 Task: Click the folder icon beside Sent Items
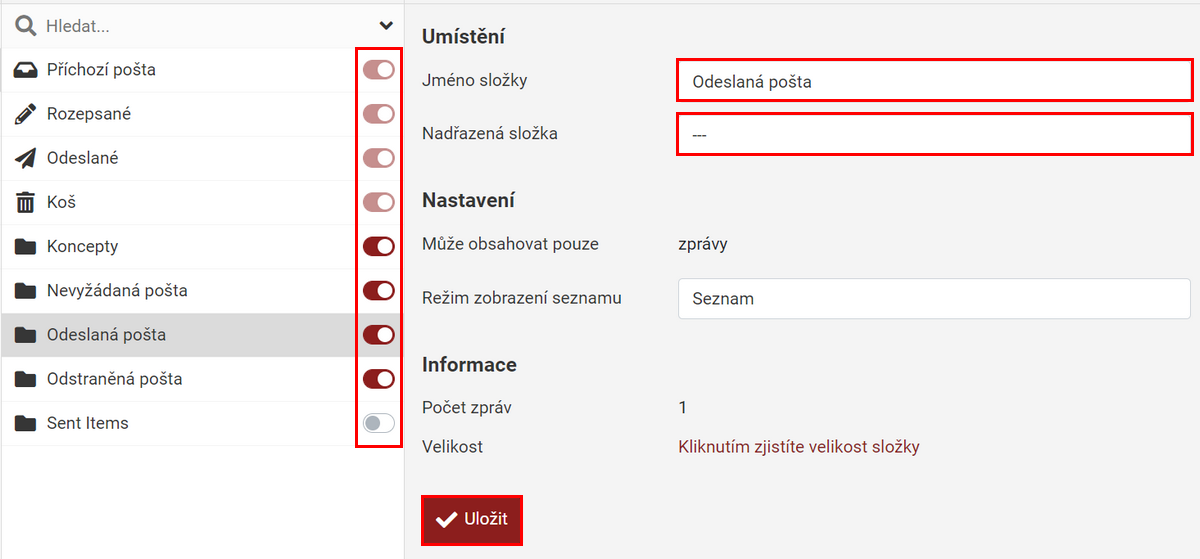pos(26,423)
